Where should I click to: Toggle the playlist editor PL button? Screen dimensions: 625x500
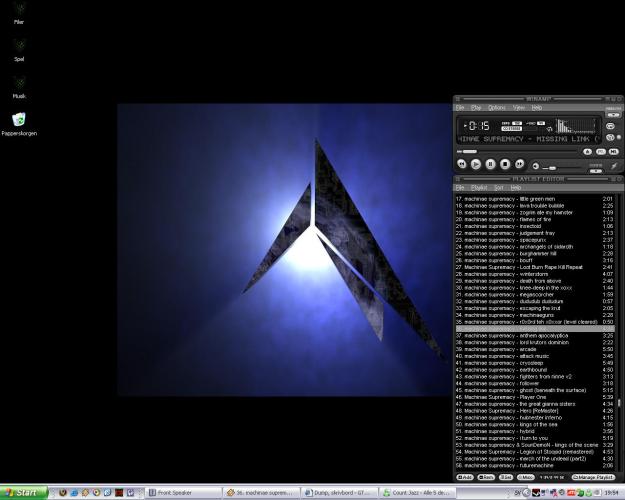(x=600, y=151)
